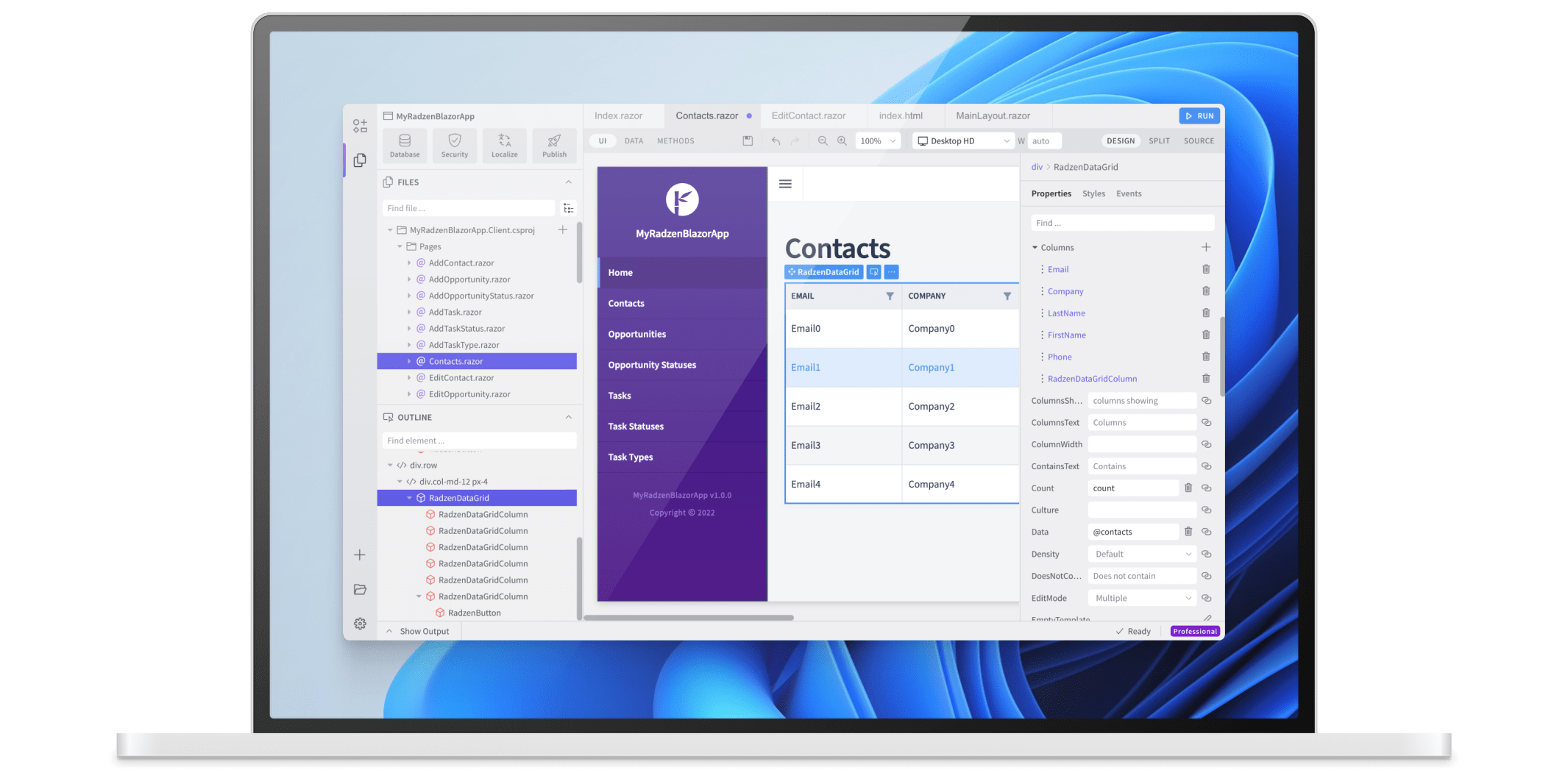Viewport: 1568px width, 784px height.
Task: Open the Desktop HD device dropdown
Action: coord(963,140)
